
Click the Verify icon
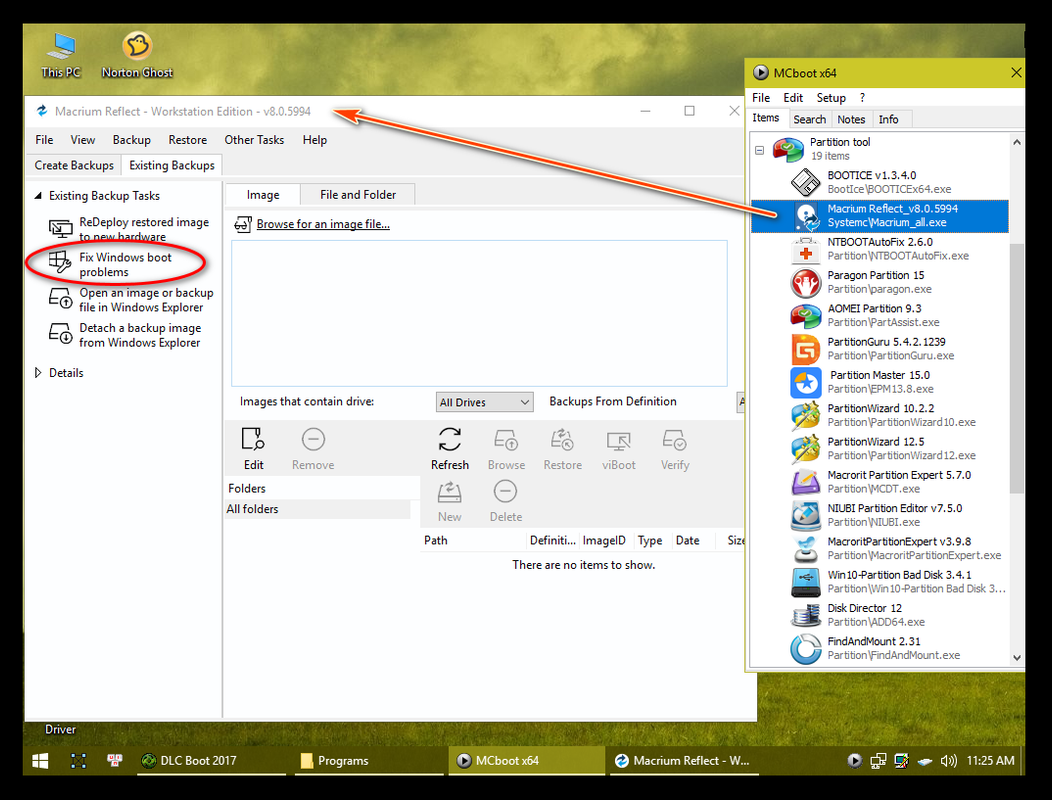pos(674,448)
